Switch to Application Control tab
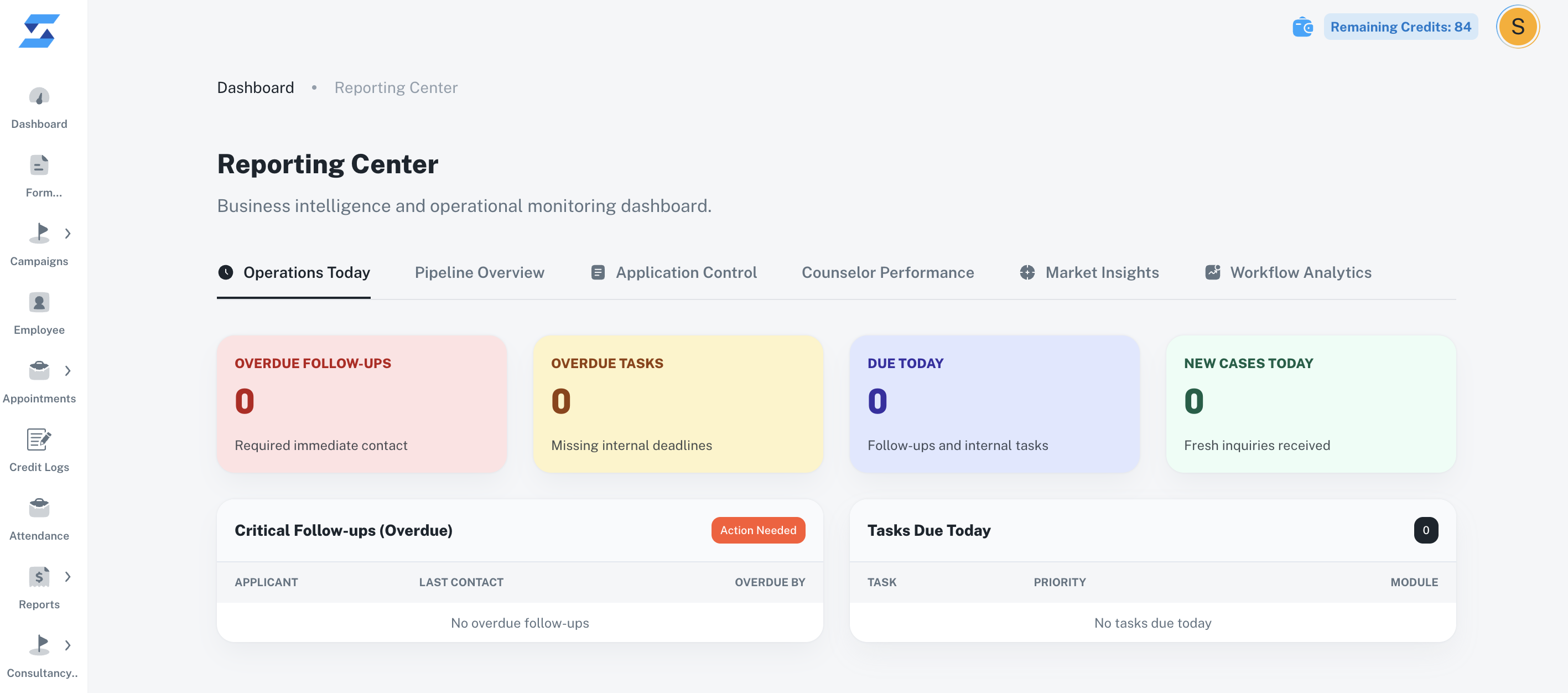 click(674, 272)
